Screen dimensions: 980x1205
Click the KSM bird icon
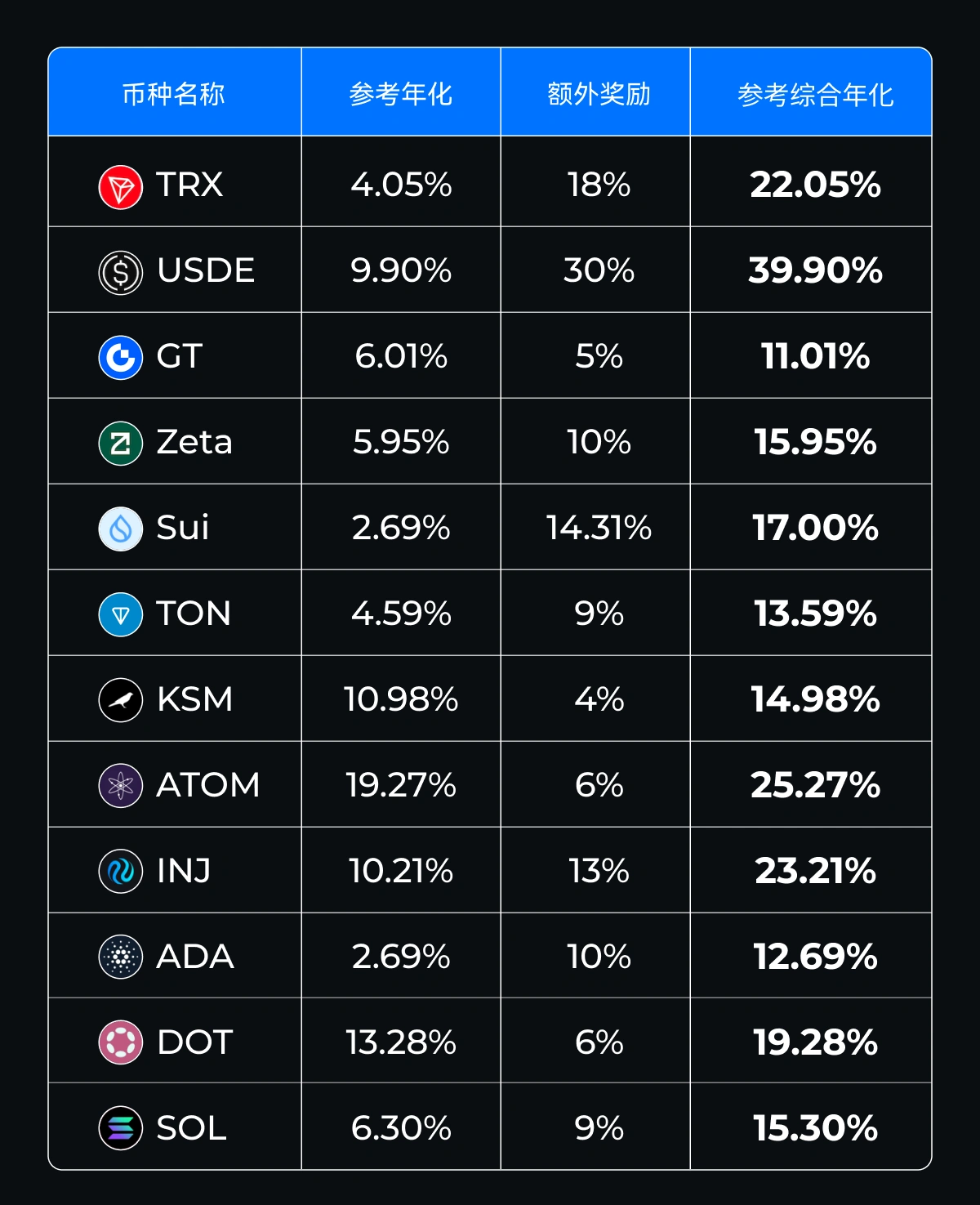(x=121, y=700)
